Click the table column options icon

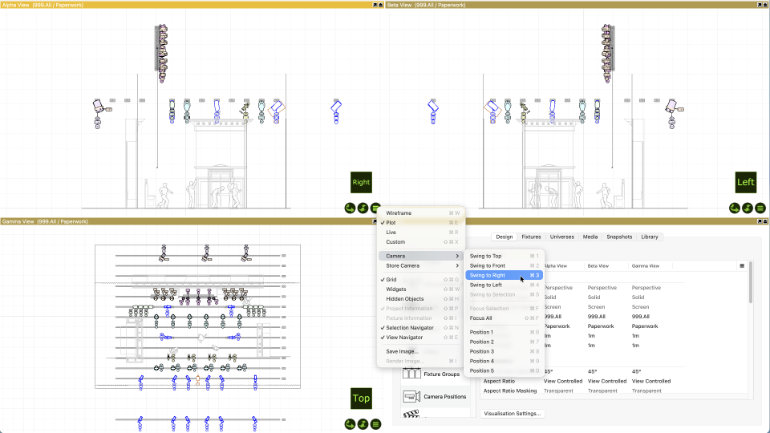pos(741,266)
